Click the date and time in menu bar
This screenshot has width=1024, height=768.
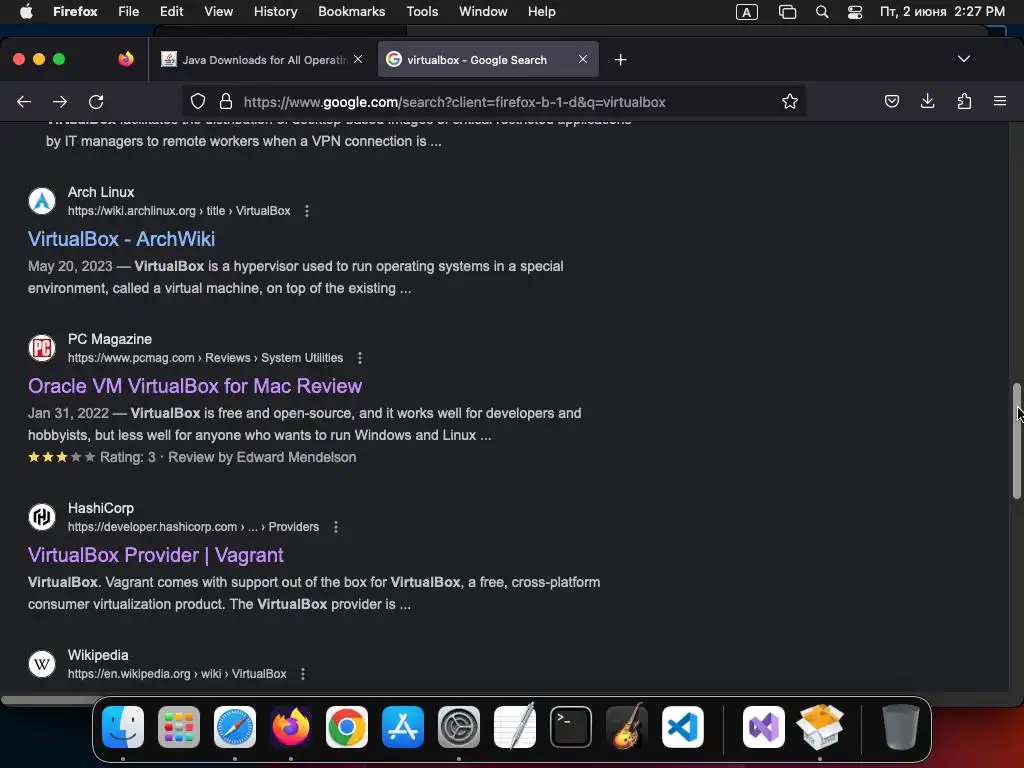[x=942, y=12]
